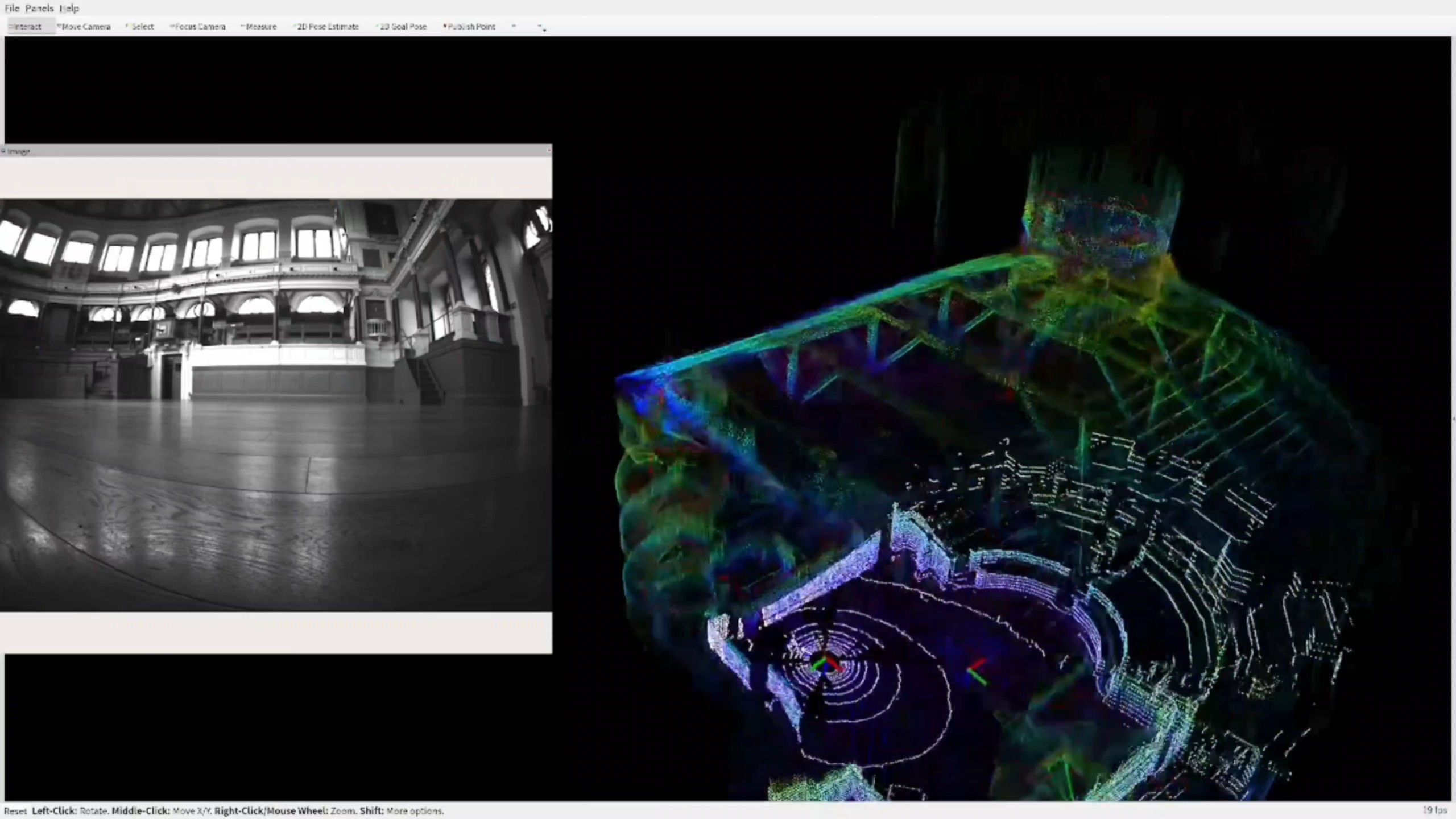Choose the Select tool
Viewport: 1456px width, 819px height.
tap(140, 27)
